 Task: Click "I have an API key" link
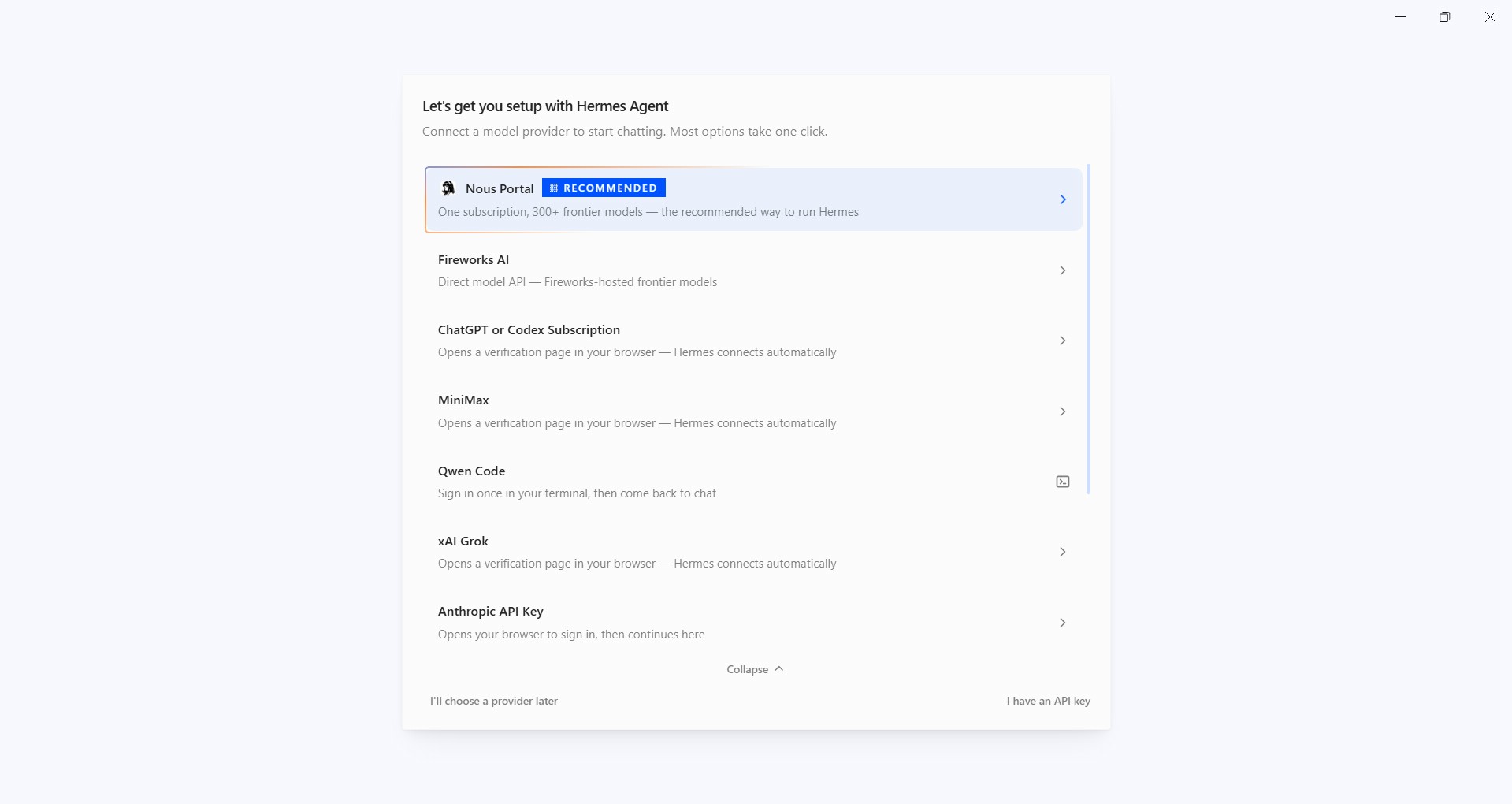pyautogui.click(x=1048, y=701)
